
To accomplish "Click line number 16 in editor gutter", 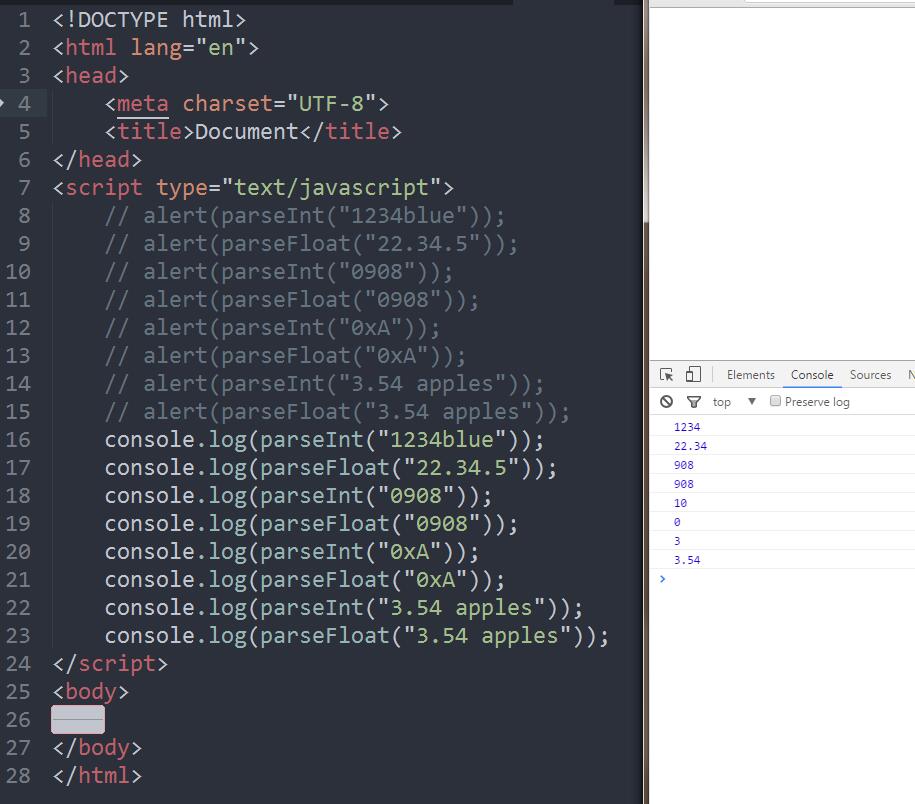I will 18,439.
